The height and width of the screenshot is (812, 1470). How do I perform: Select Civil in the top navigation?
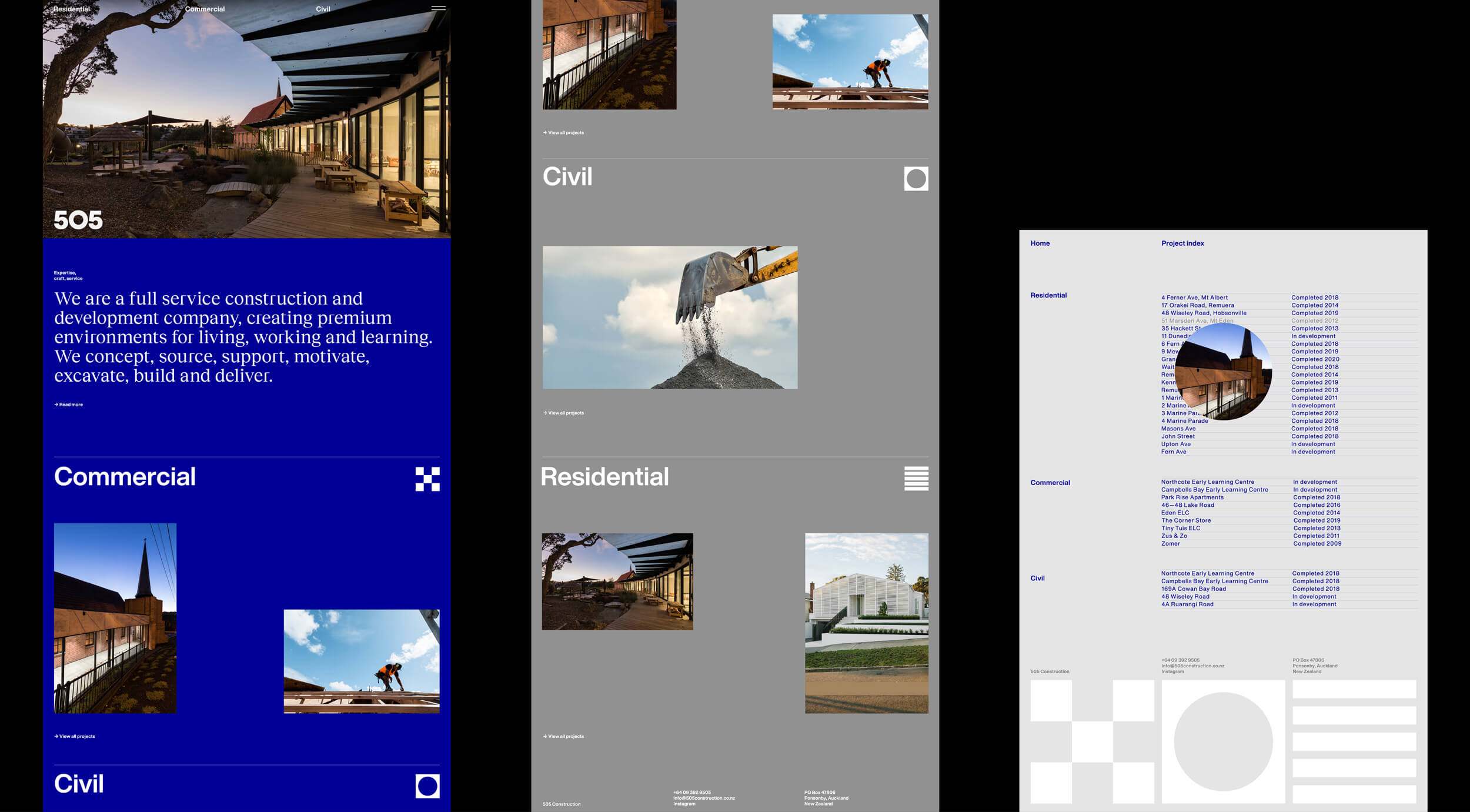coord(323,9)
